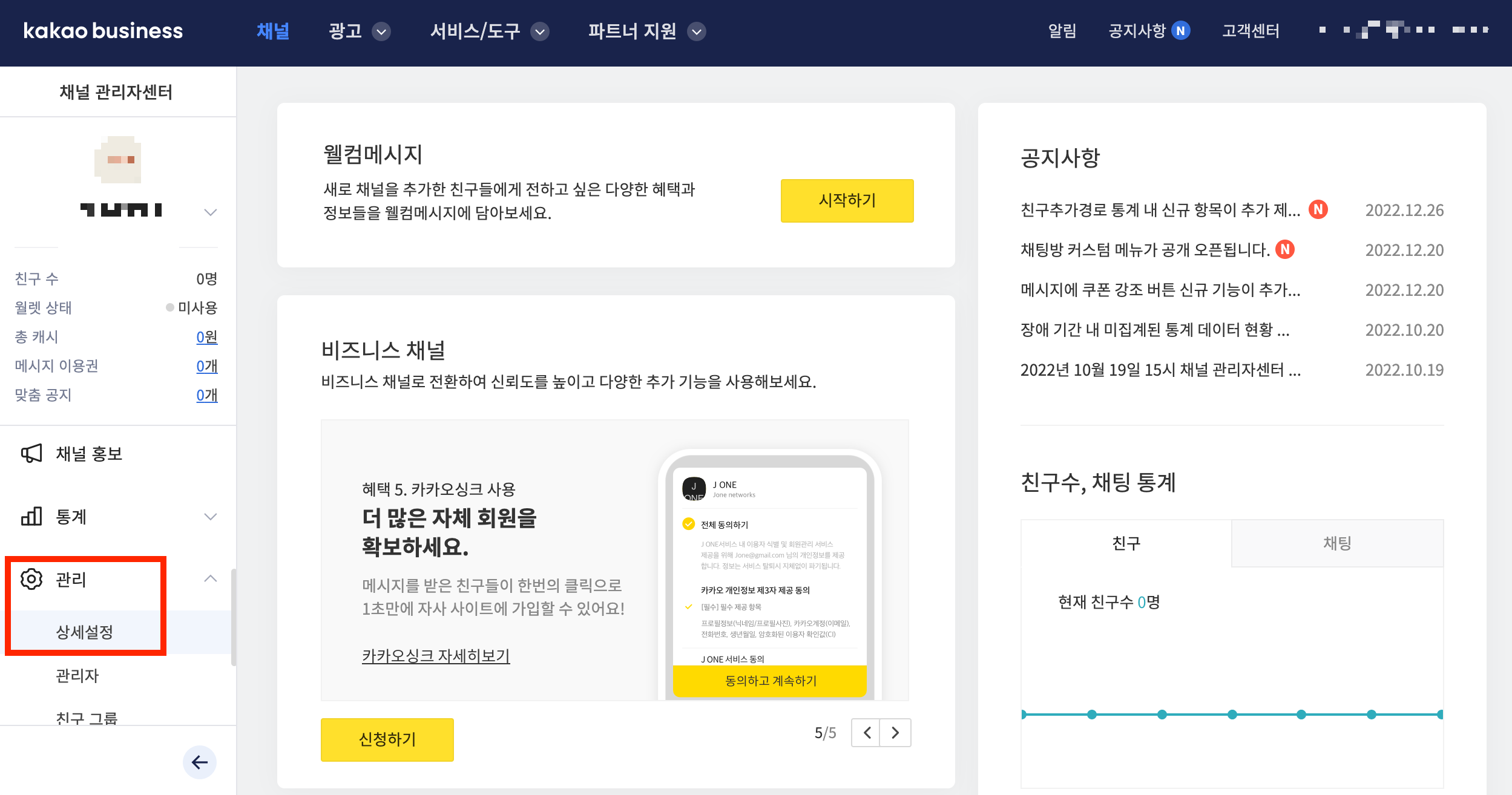This screenshot has width=1512, height=795.
Task: Open the 서비스/도구 dropdown menu
Action: click(x=540, y=31)
